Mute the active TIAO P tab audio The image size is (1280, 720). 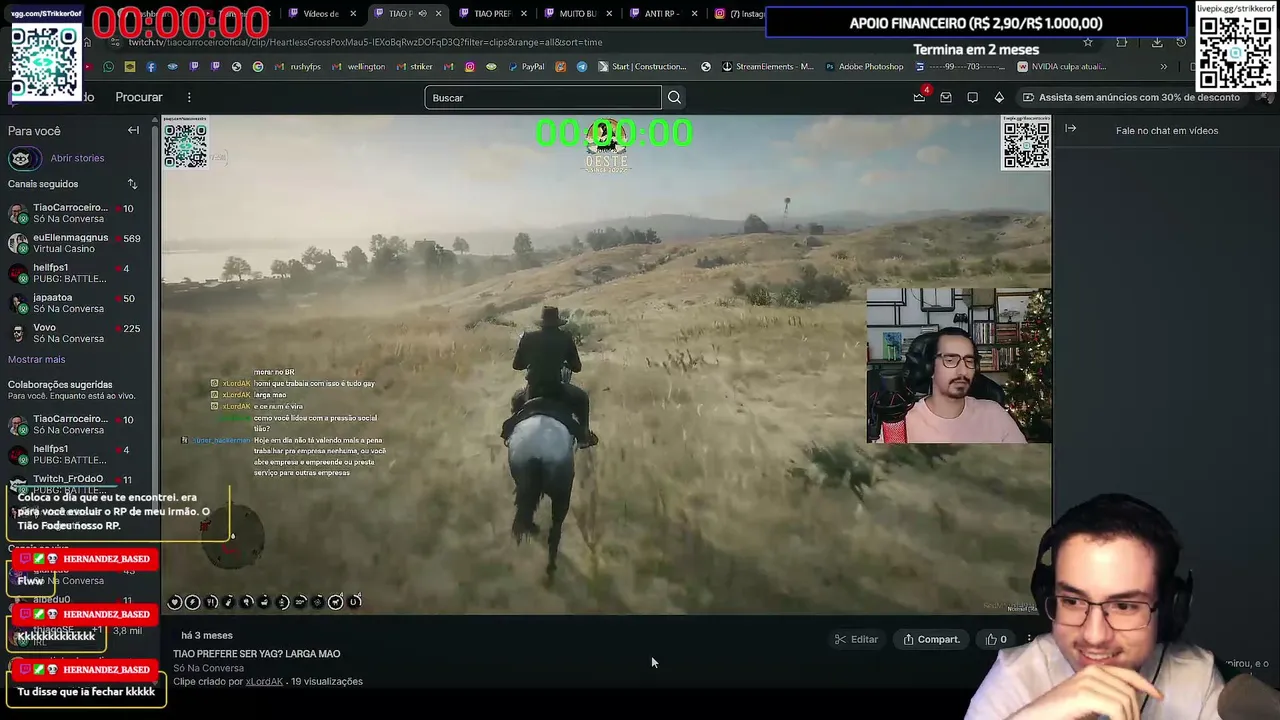422,14
